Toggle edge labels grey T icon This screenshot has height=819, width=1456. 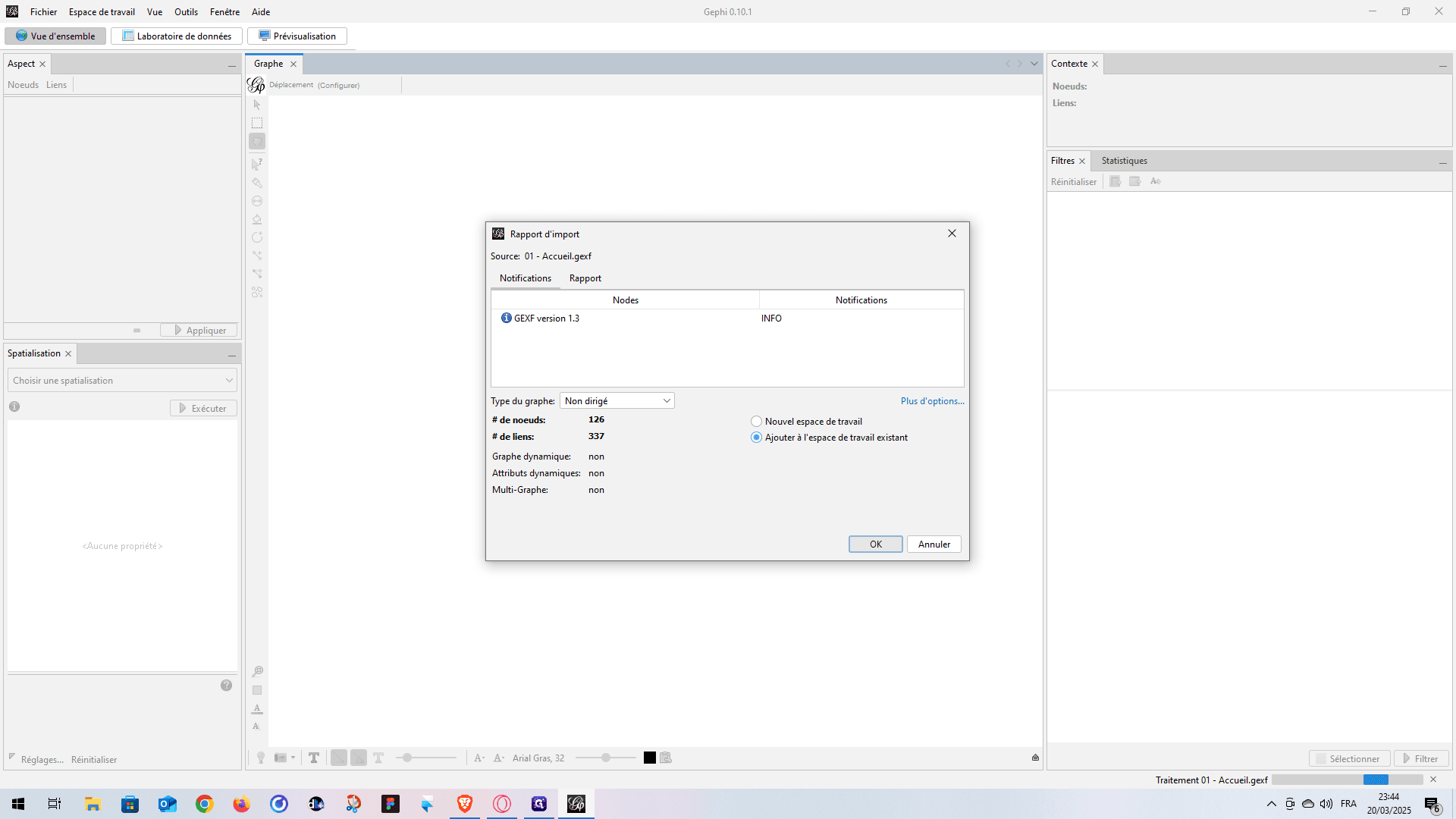(x=378, y=758)
